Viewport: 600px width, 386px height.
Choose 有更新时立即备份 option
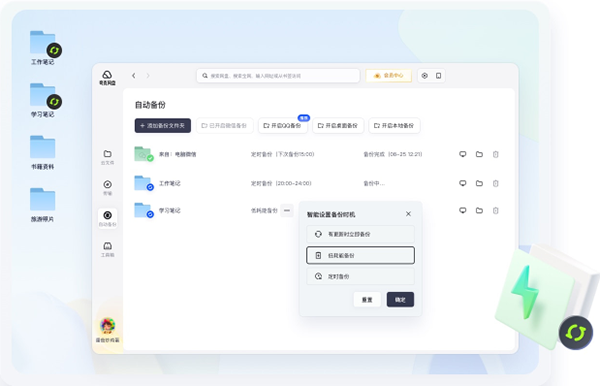(x=360, y=234)
